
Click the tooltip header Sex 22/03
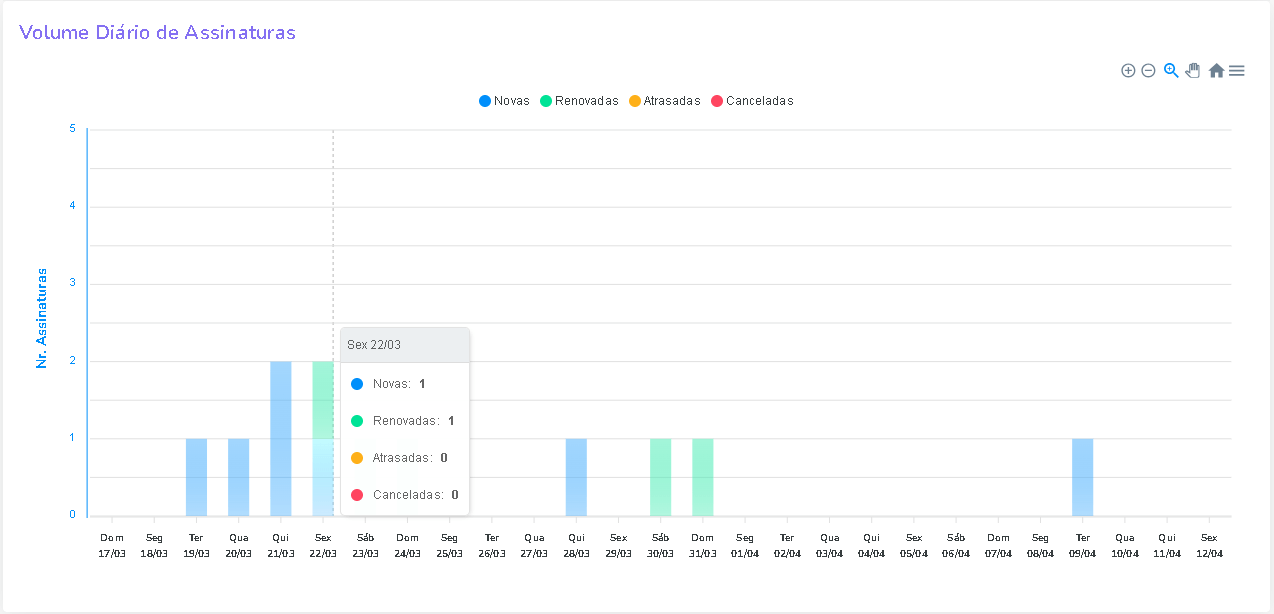(x=405, y=345)
